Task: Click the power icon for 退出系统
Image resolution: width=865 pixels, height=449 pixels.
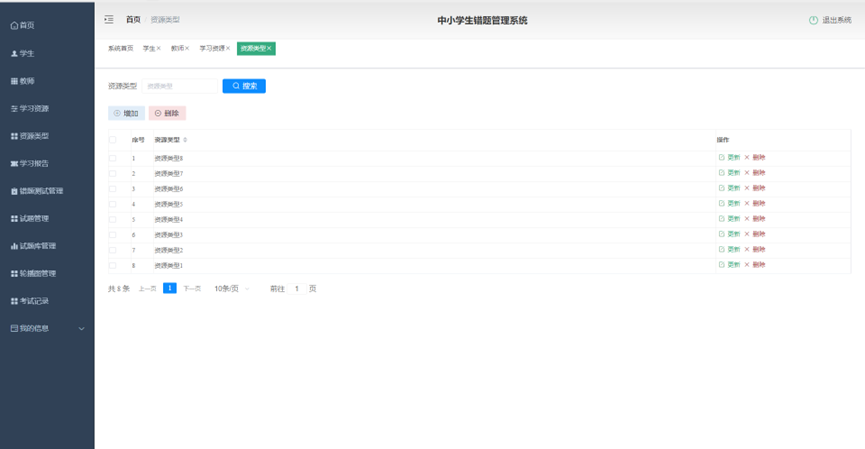Action: [813, 20]
